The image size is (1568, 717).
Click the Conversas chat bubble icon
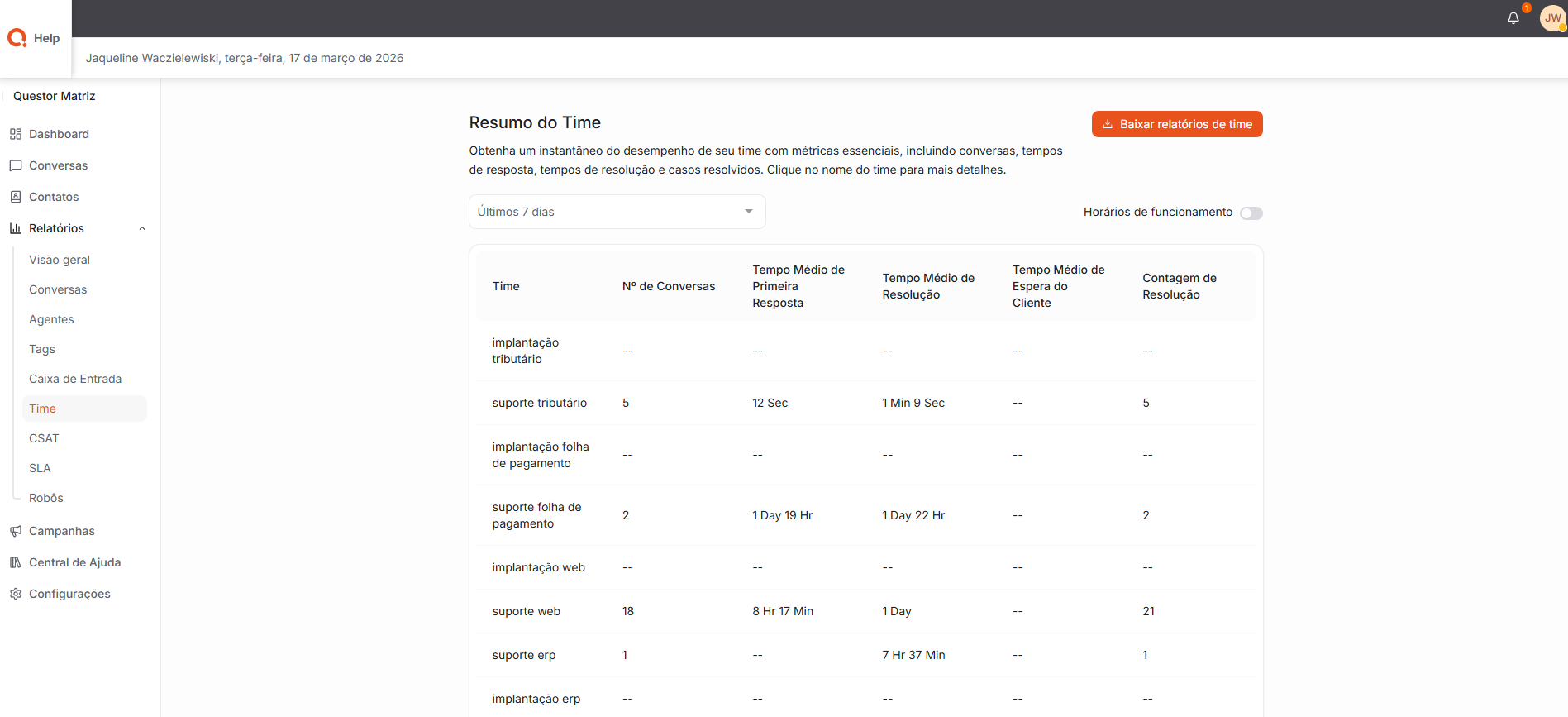(x=16, y=165)
